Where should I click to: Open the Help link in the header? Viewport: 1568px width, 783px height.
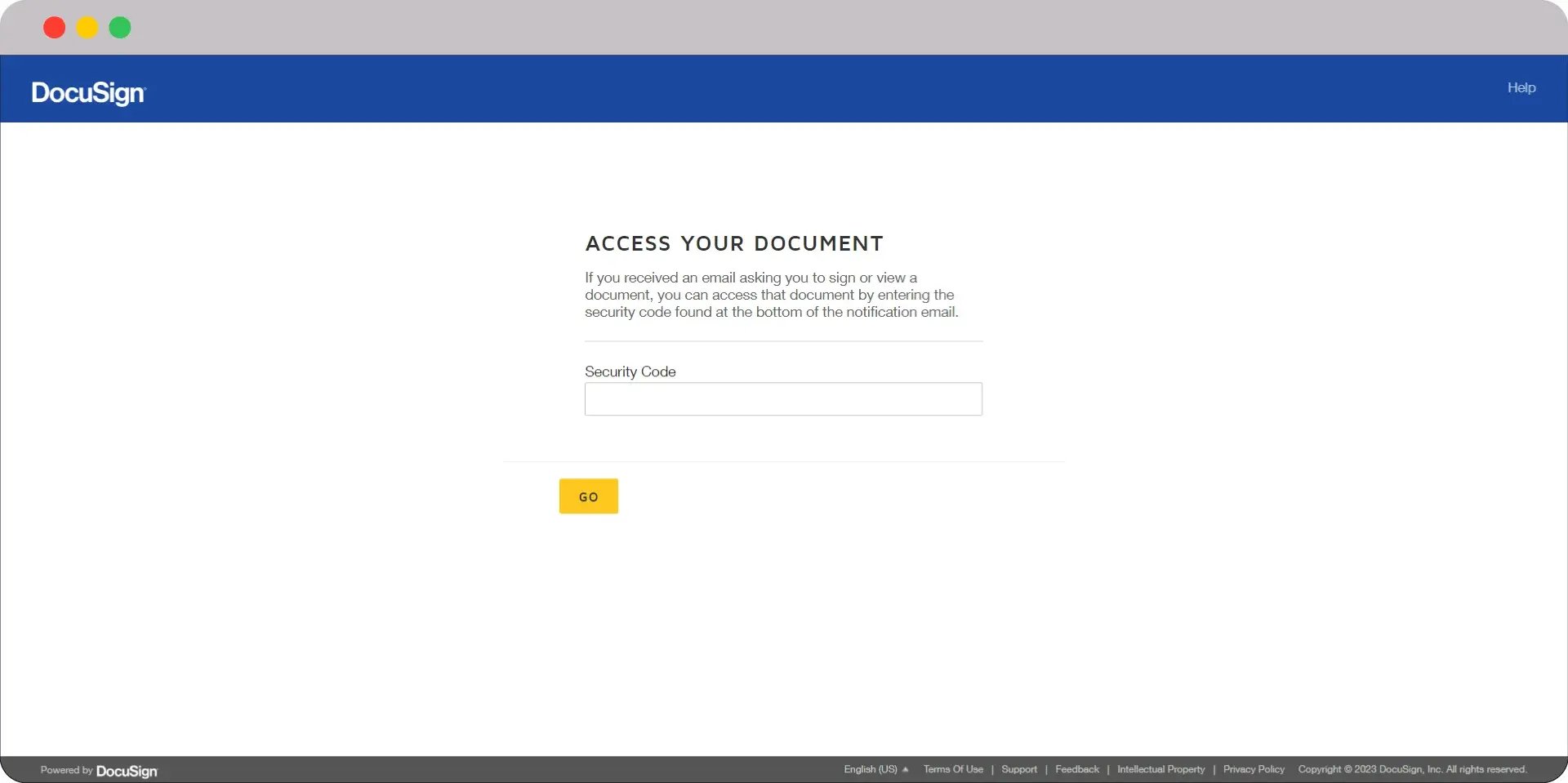(1521, 87)
